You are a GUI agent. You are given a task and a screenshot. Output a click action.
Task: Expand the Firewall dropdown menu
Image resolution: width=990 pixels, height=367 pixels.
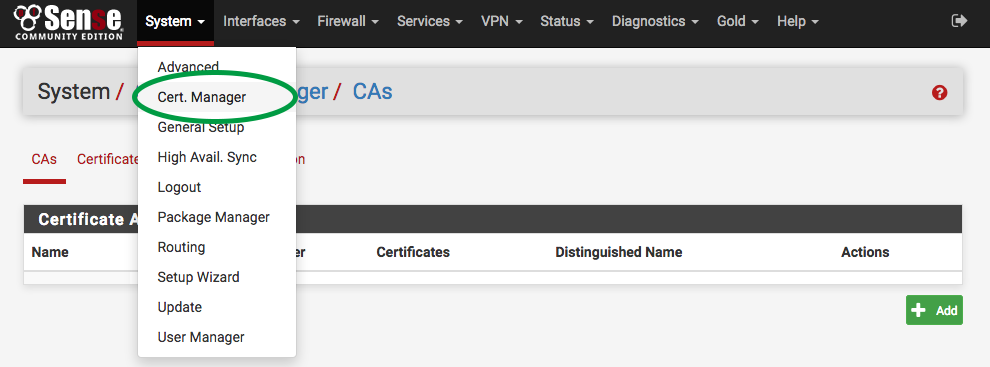click(x=348, y=21)
